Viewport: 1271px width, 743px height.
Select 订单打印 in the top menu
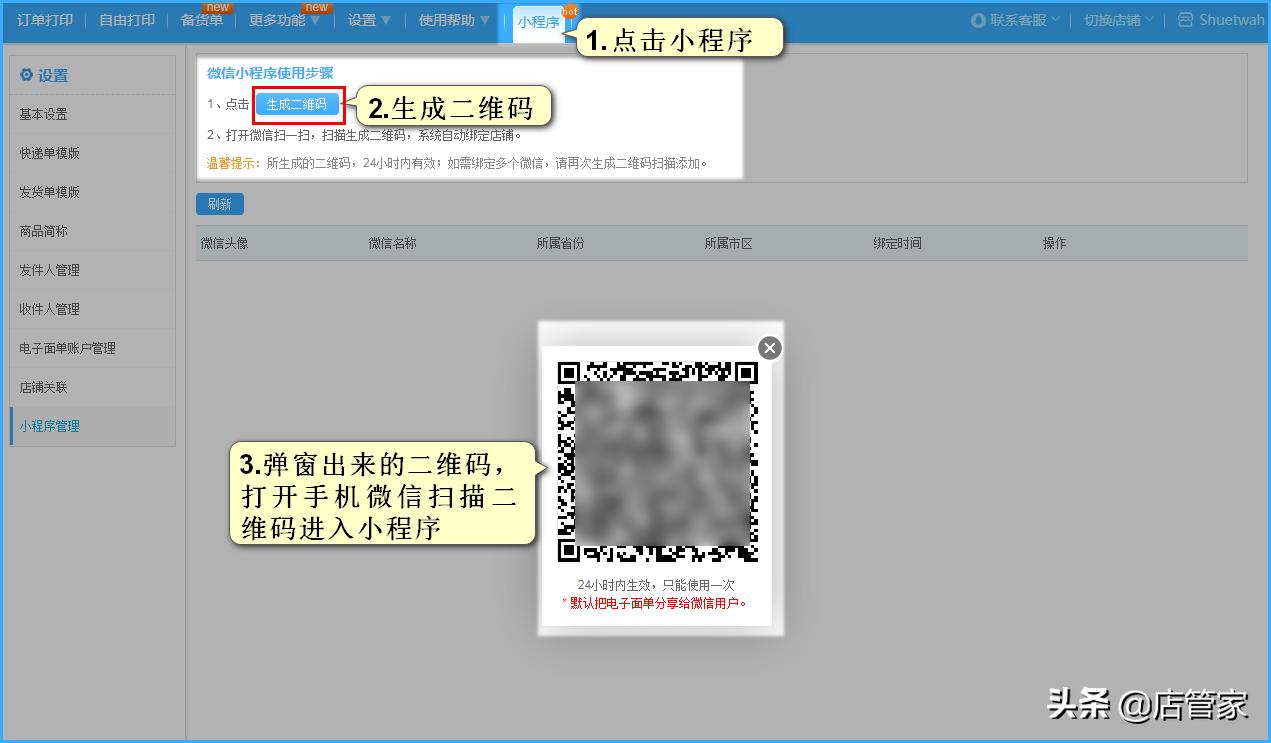[43, 19]
